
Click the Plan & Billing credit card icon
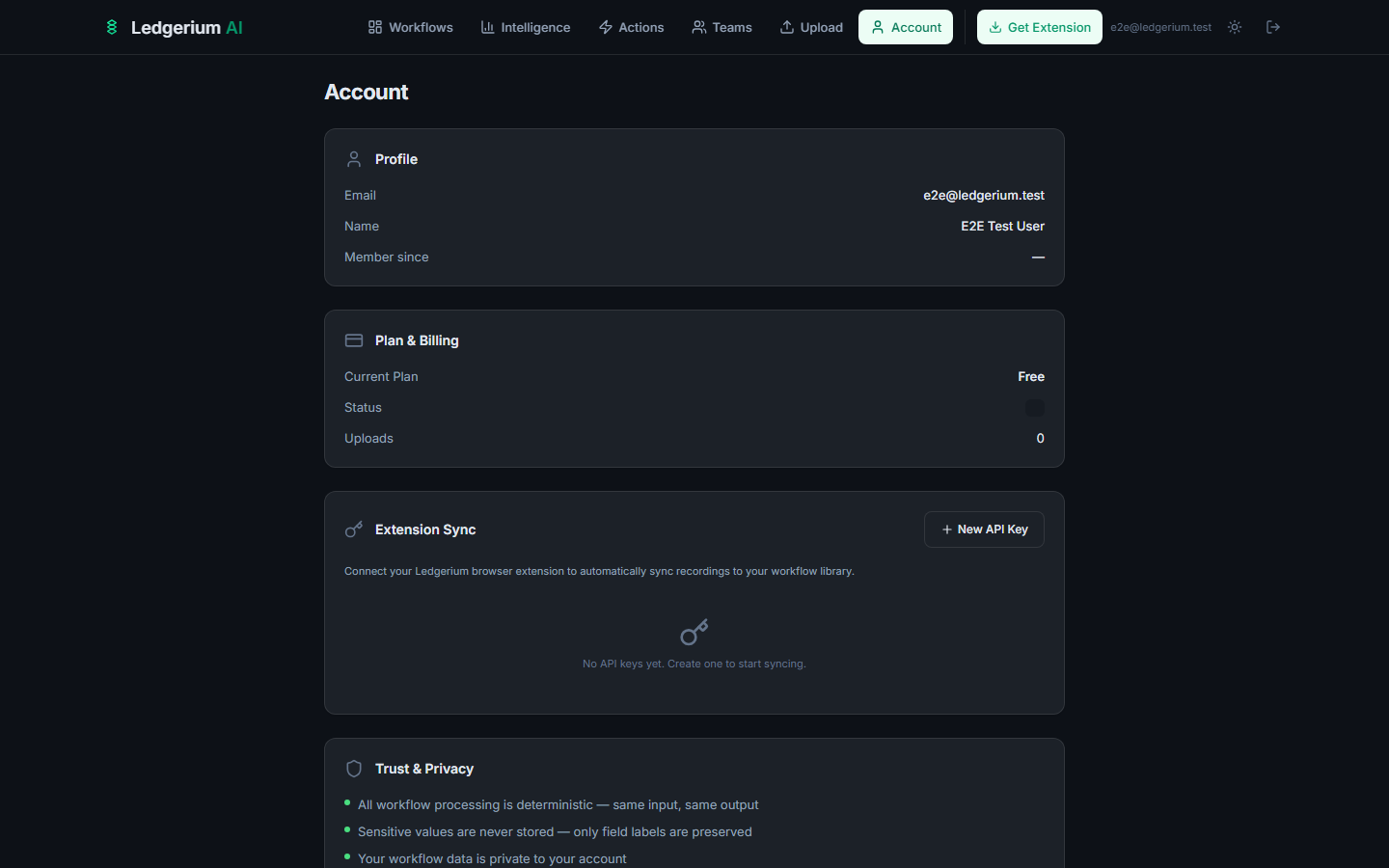tap(354, 340)
